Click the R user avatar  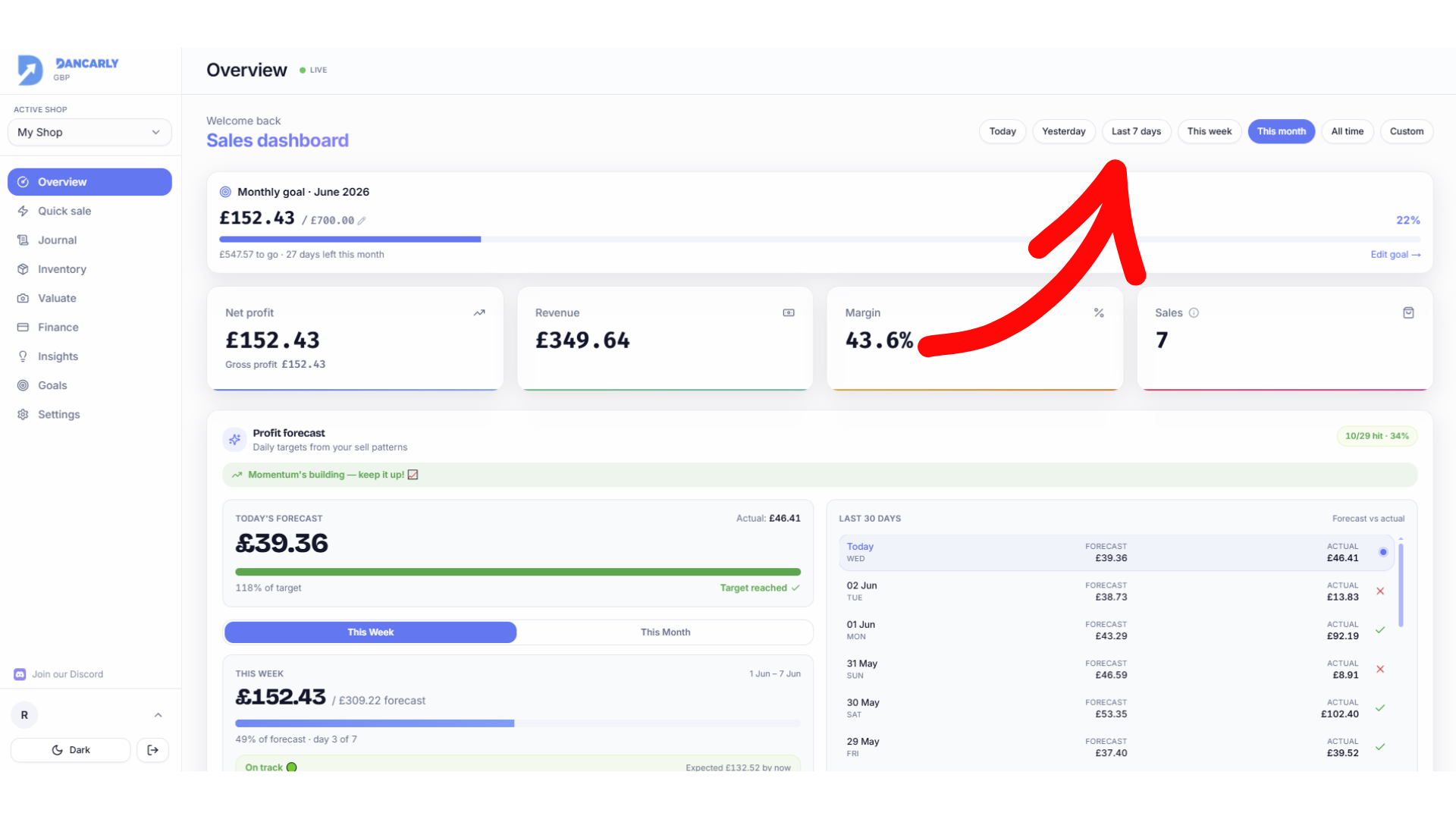click(x=24, y=715)
